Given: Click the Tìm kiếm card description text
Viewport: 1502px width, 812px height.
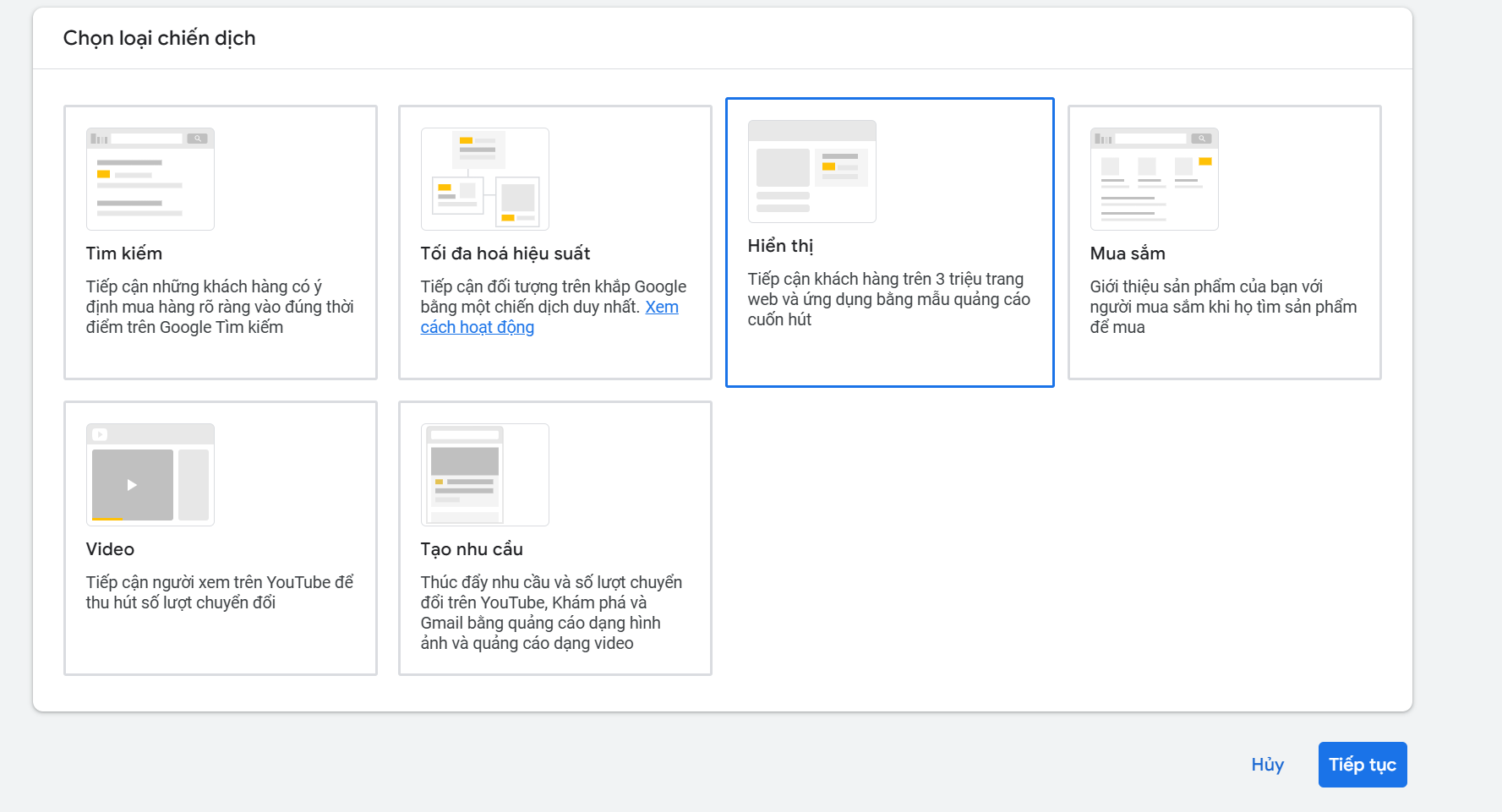Looking at the screenshot, I should click(x=220, y=307).
